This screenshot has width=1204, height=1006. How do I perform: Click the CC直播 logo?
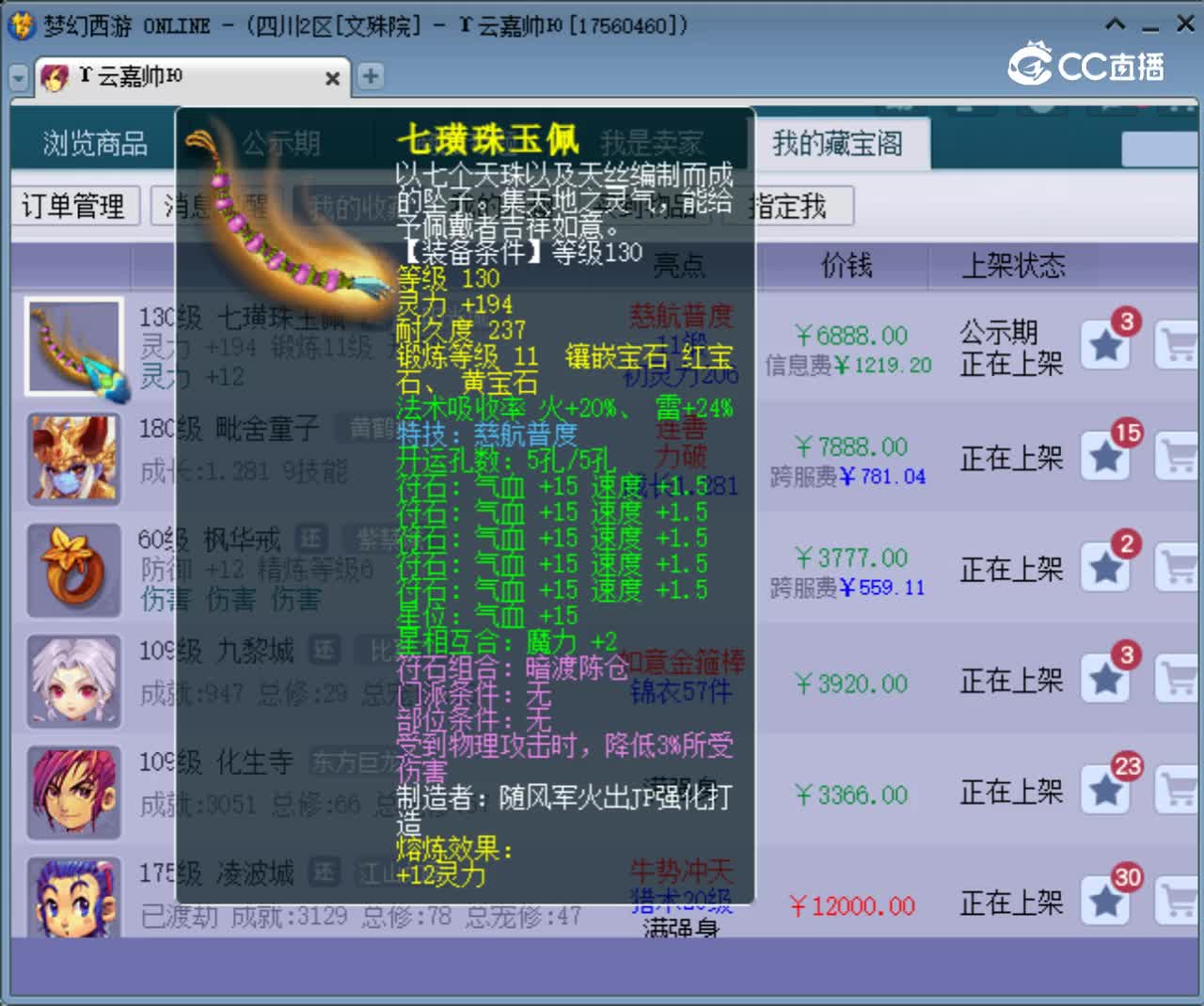tap(1086, 64)
